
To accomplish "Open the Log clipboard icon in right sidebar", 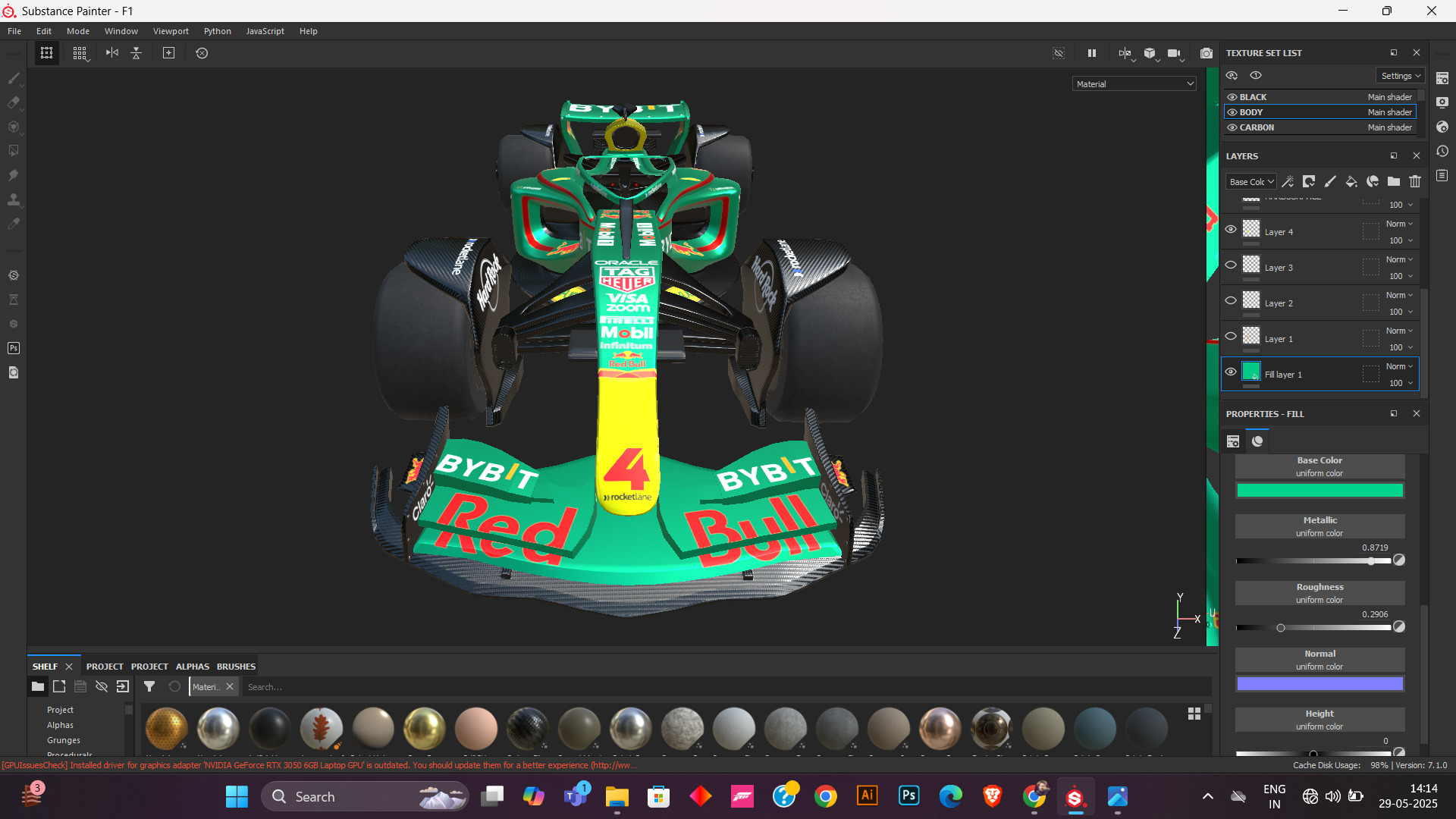I will coord(1442,175).
